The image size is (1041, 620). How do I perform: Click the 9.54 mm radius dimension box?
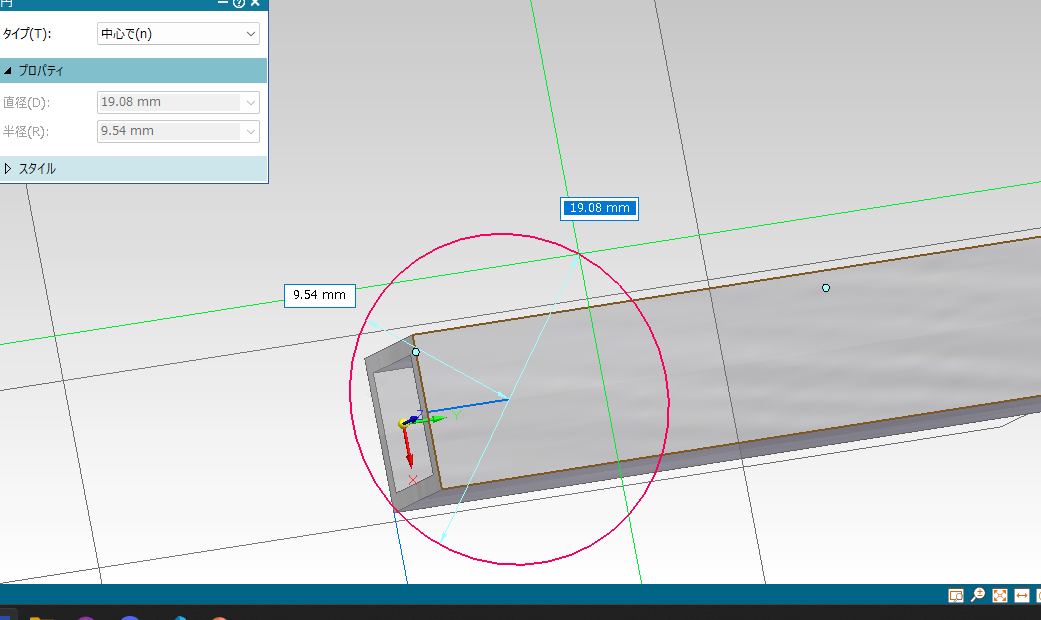click(320, 295)
